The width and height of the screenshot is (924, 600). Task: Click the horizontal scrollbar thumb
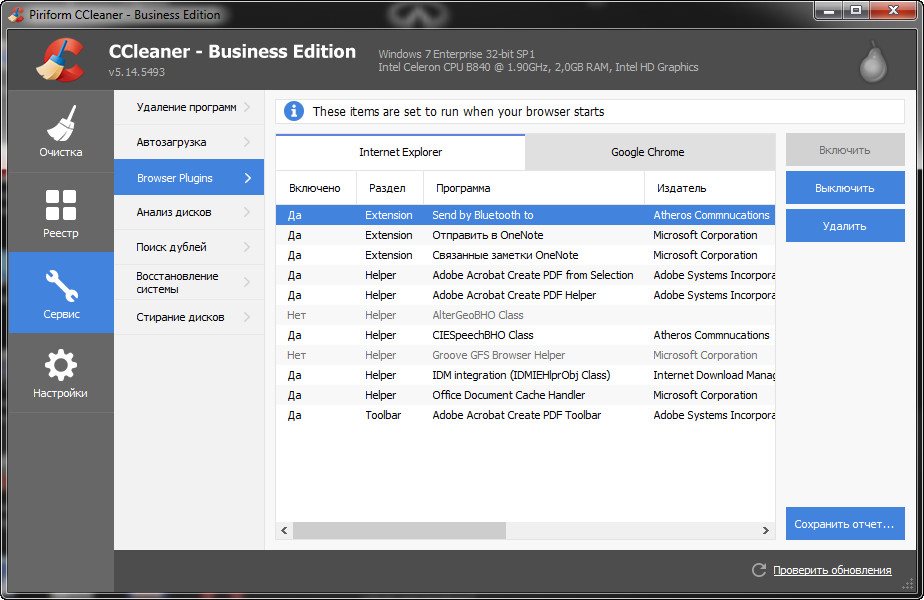(400, 530)
